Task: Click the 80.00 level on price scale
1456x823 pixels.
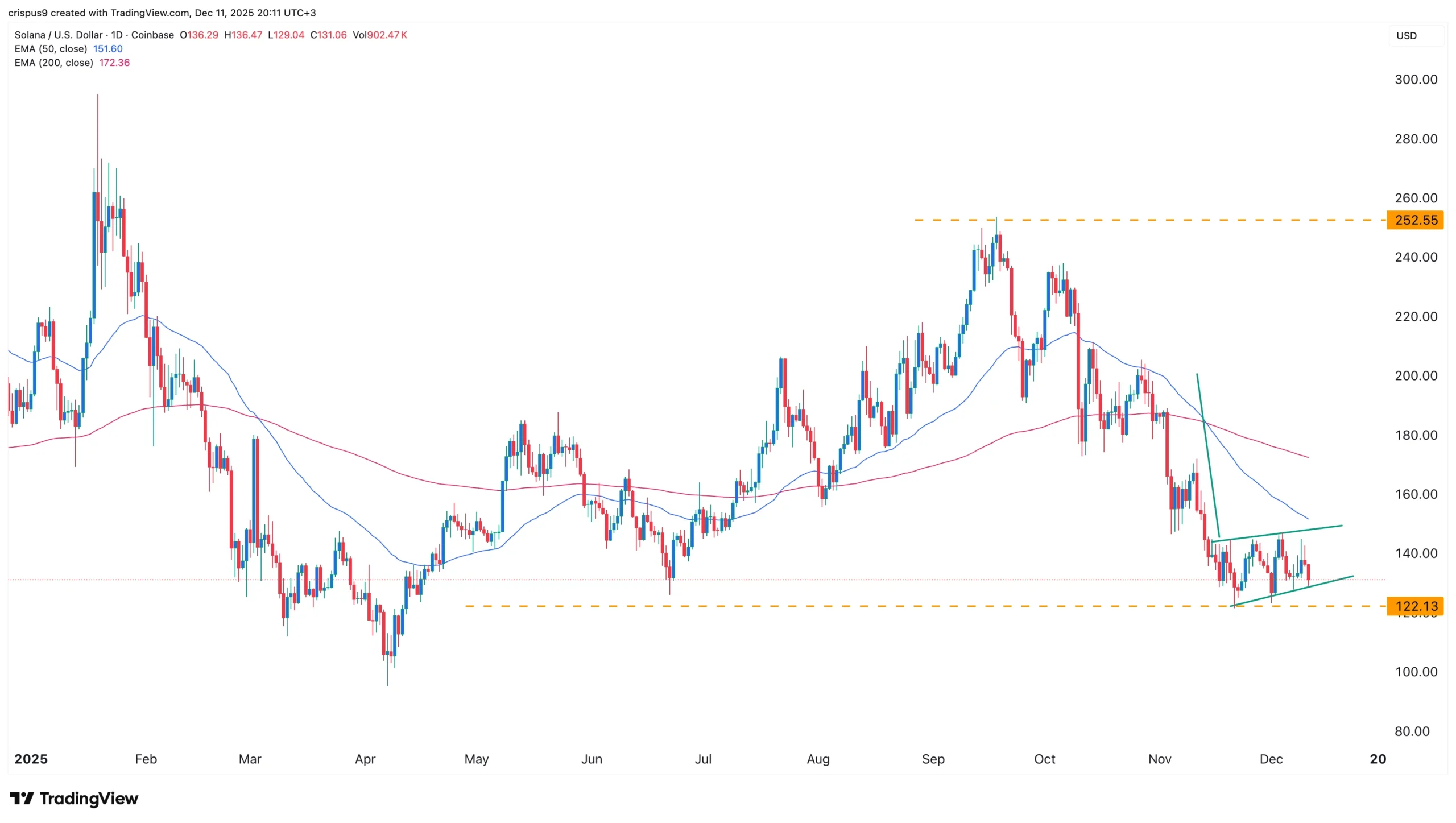Action: click(1412, 731)
